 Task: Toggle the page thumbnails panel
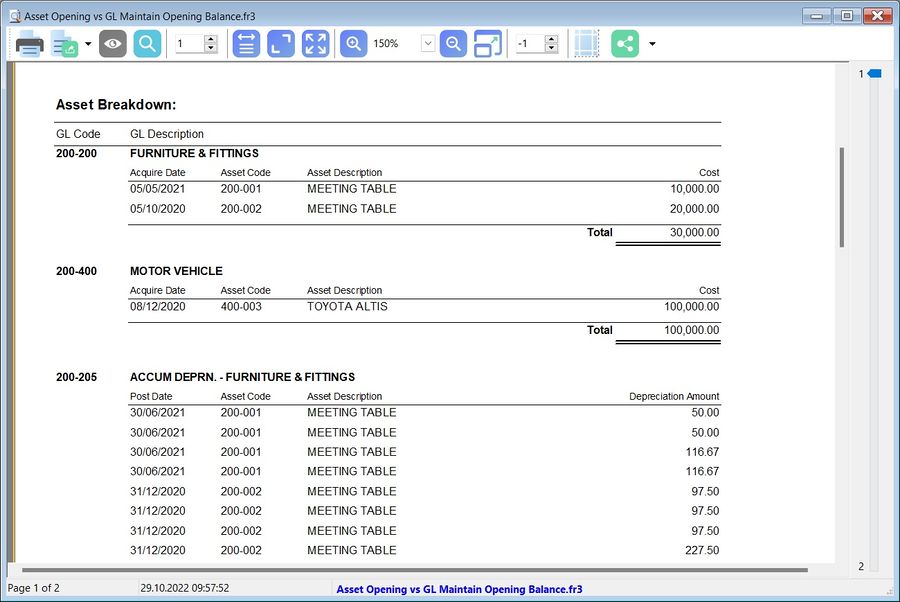(x=585, y=43)
